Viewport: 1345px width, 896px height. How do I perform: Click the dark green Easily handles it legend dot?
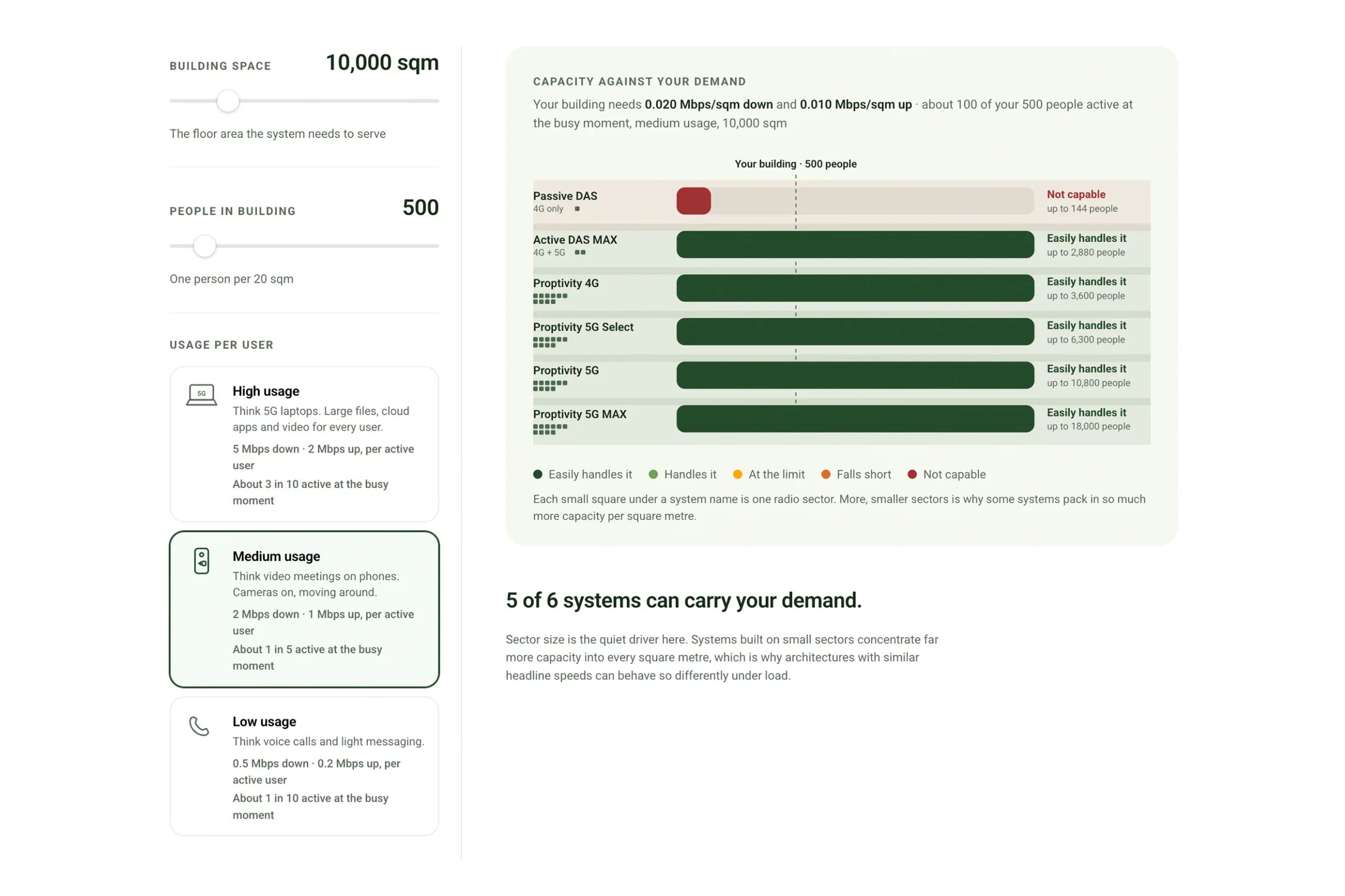537,474
